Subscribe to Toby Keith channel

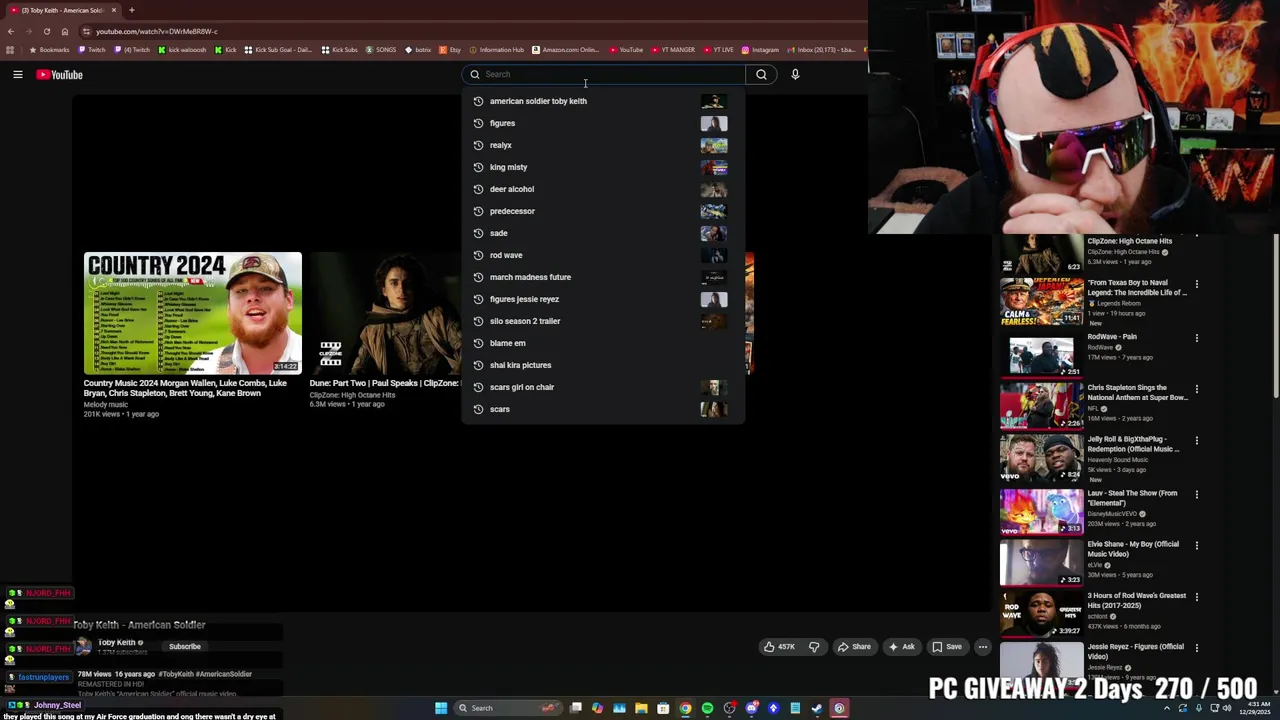(x=185, y=647)
